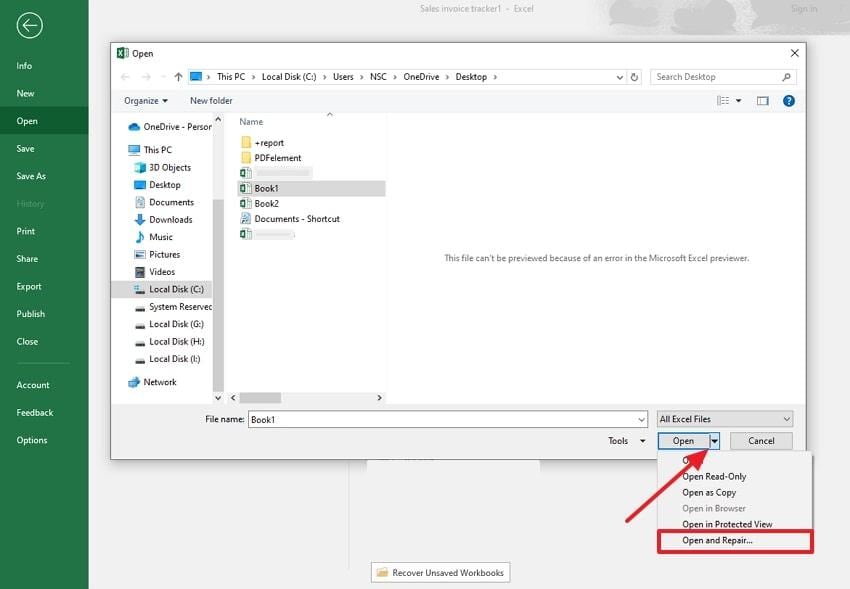Expand the address bar history dropdown
The image size is (850, 589).
pyautogui.click(x=620, y=77)
